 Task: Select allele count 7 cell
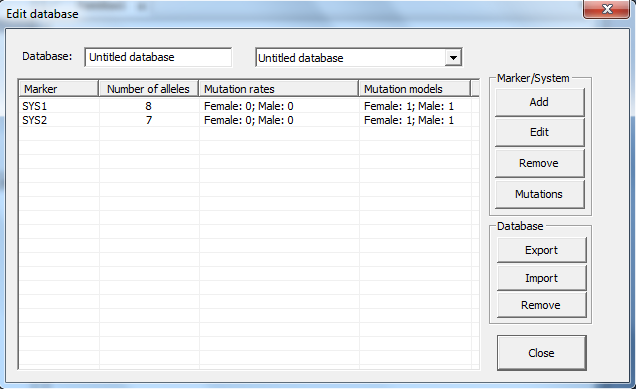click(x=149, y=120)
